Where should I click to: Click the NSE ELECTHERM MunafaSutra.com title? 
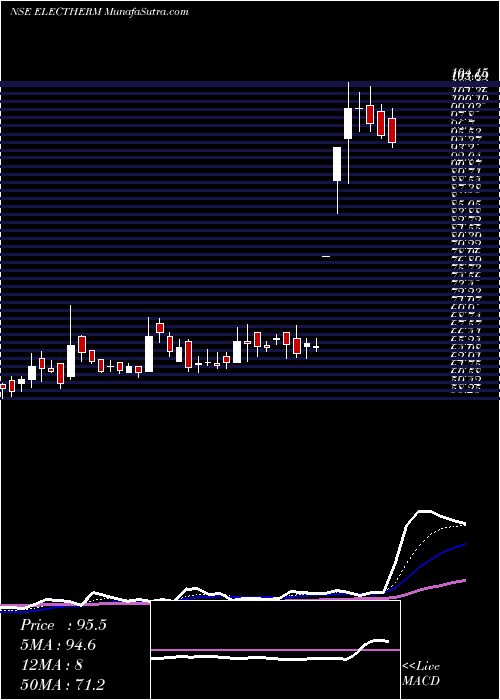coord(99,12)
